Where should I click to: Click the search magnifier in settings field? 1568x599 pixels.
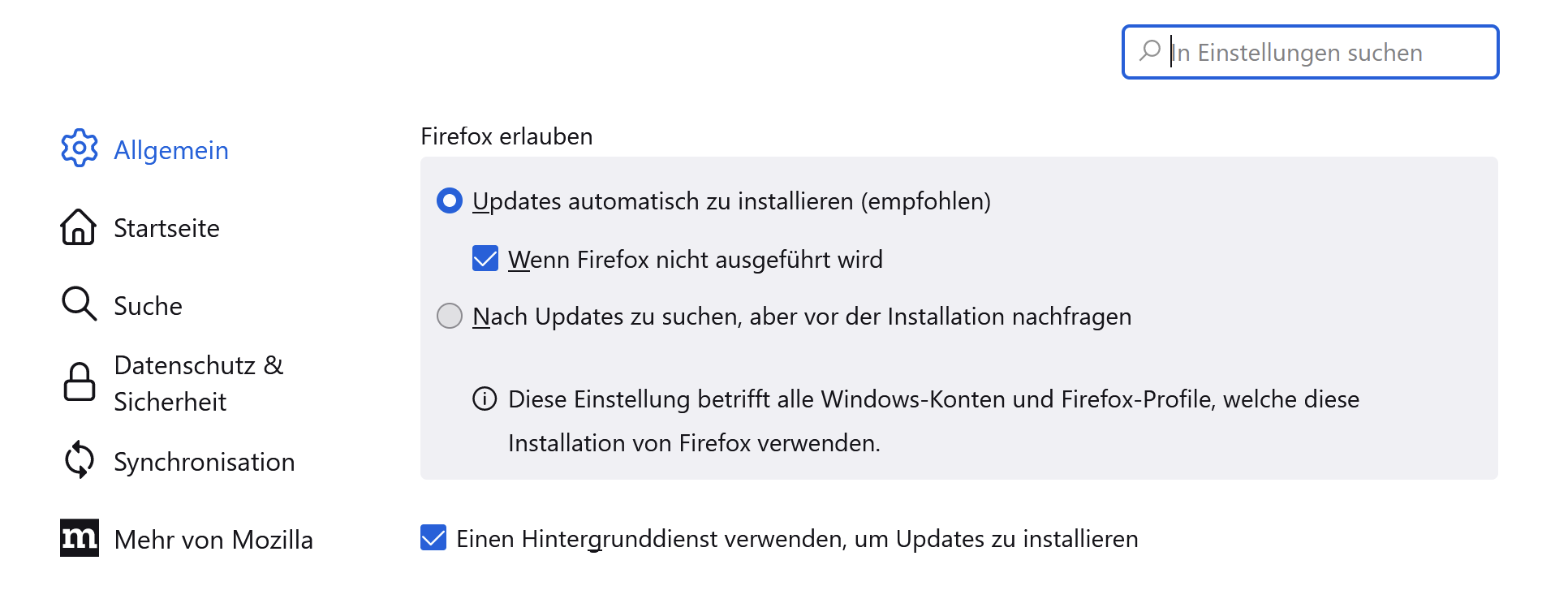[x=1149, y=51]
